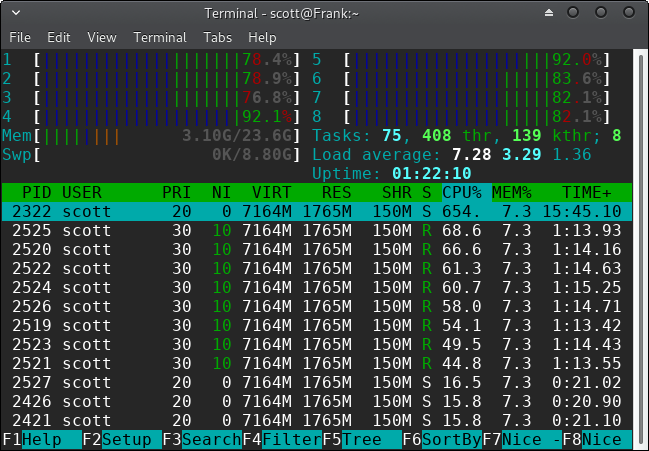Viewport: 649px width, 451px height.
Task: Select process row with PID 2426
Action: (317, 402)
